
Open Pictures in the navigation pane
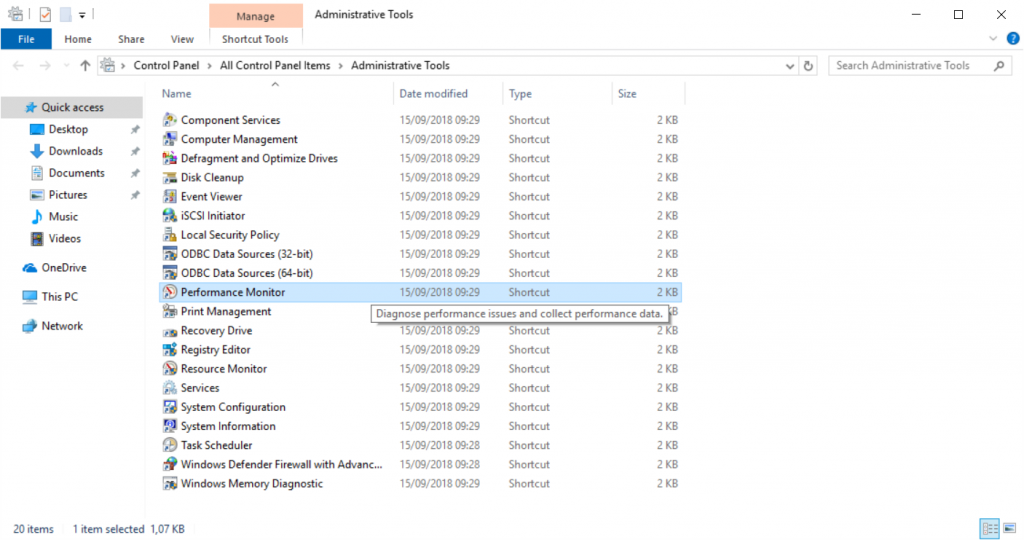[68, 195]
